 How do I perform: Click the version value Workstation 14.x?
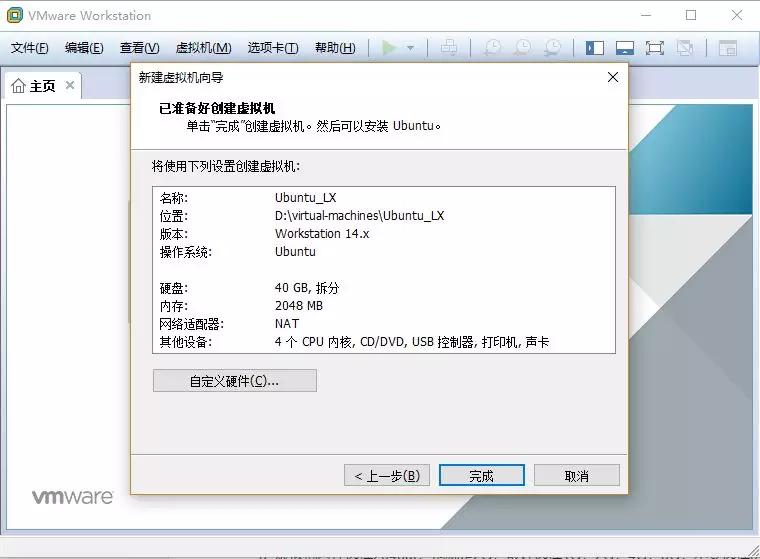pyautogui.click(x=322, y=234)
